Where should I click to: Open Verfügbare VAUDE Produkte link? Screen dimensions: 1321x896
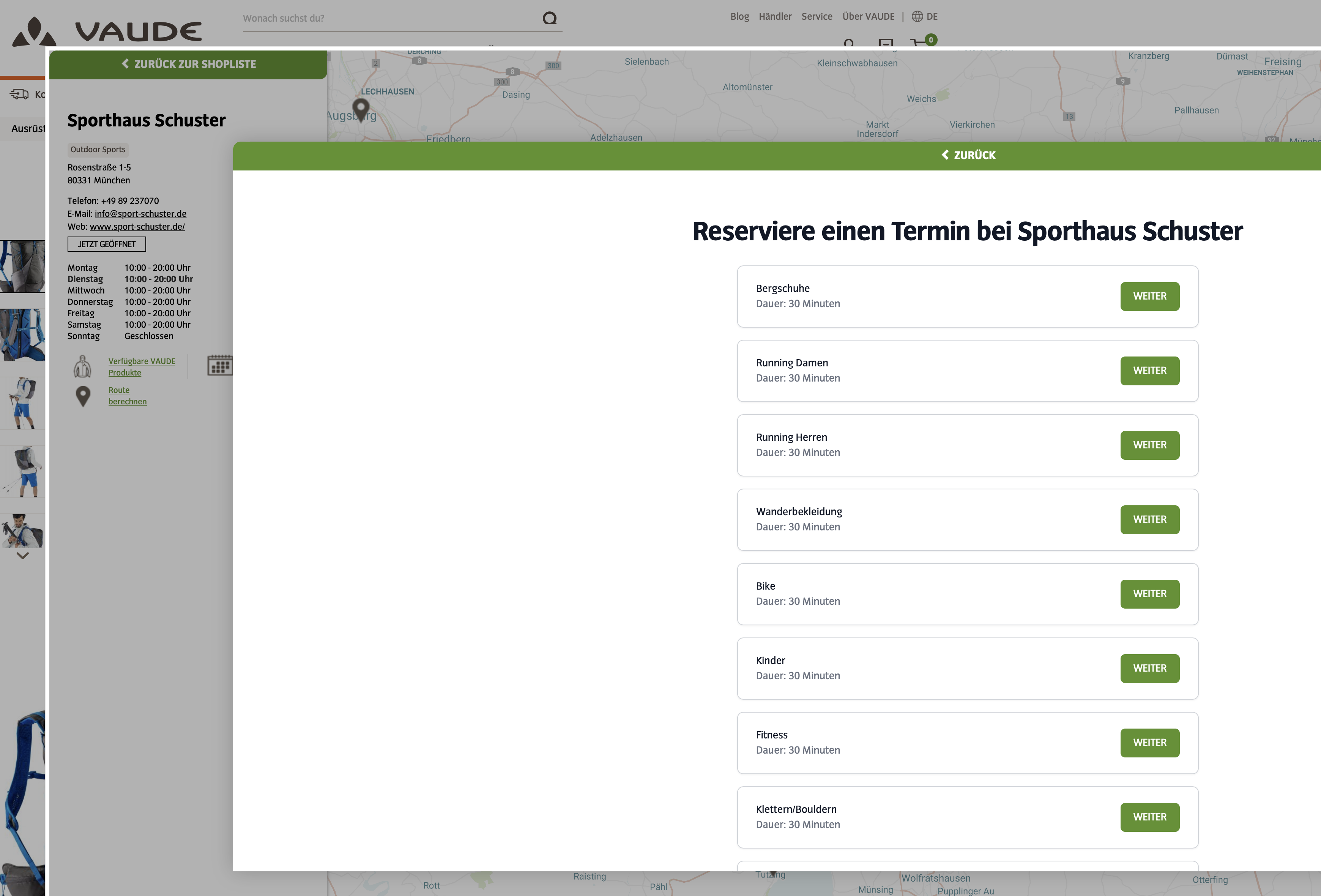pyautogui.click(x=142, y=367)
